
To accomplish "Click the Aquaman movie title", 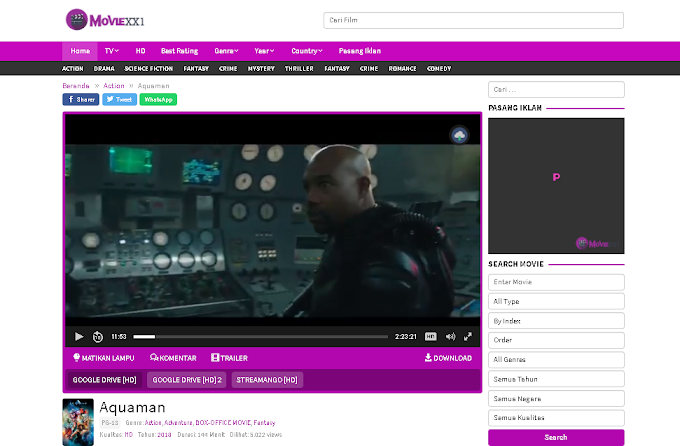I will pyautogui.click(x=132, y=407).
